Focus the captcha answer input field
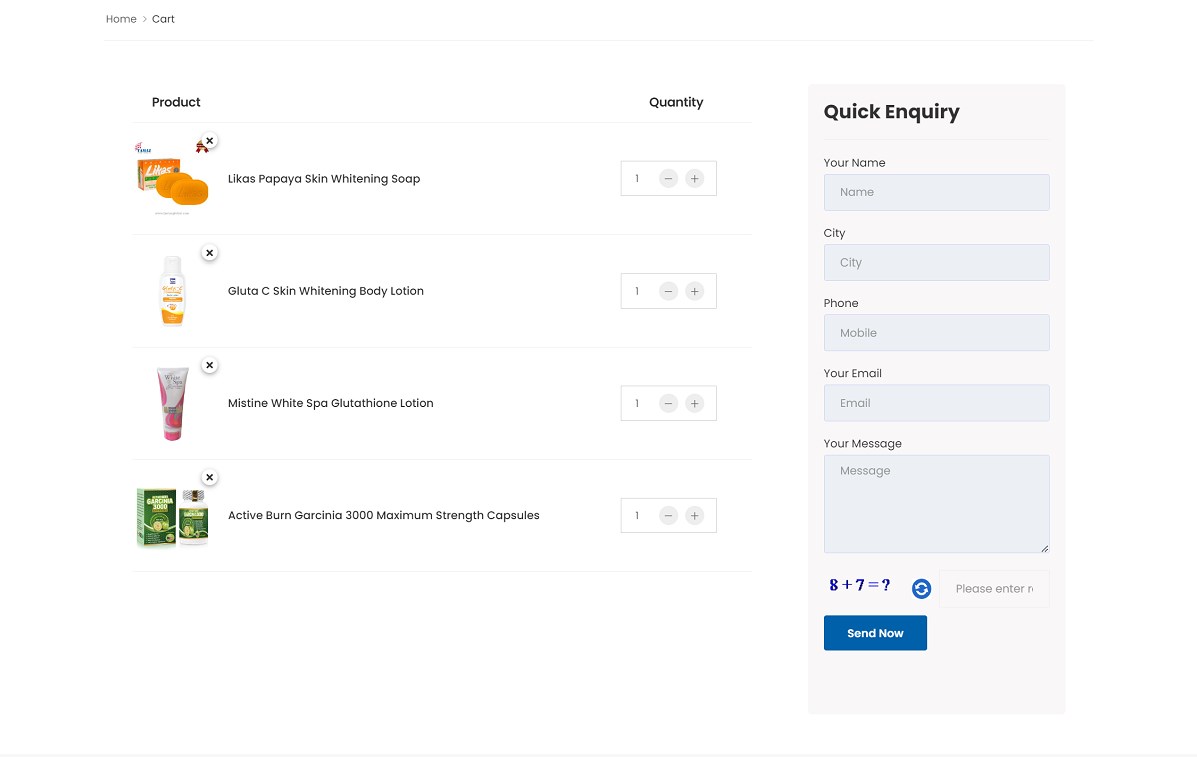Viewport: 1197px width, 757px height. tap(994, 589)
